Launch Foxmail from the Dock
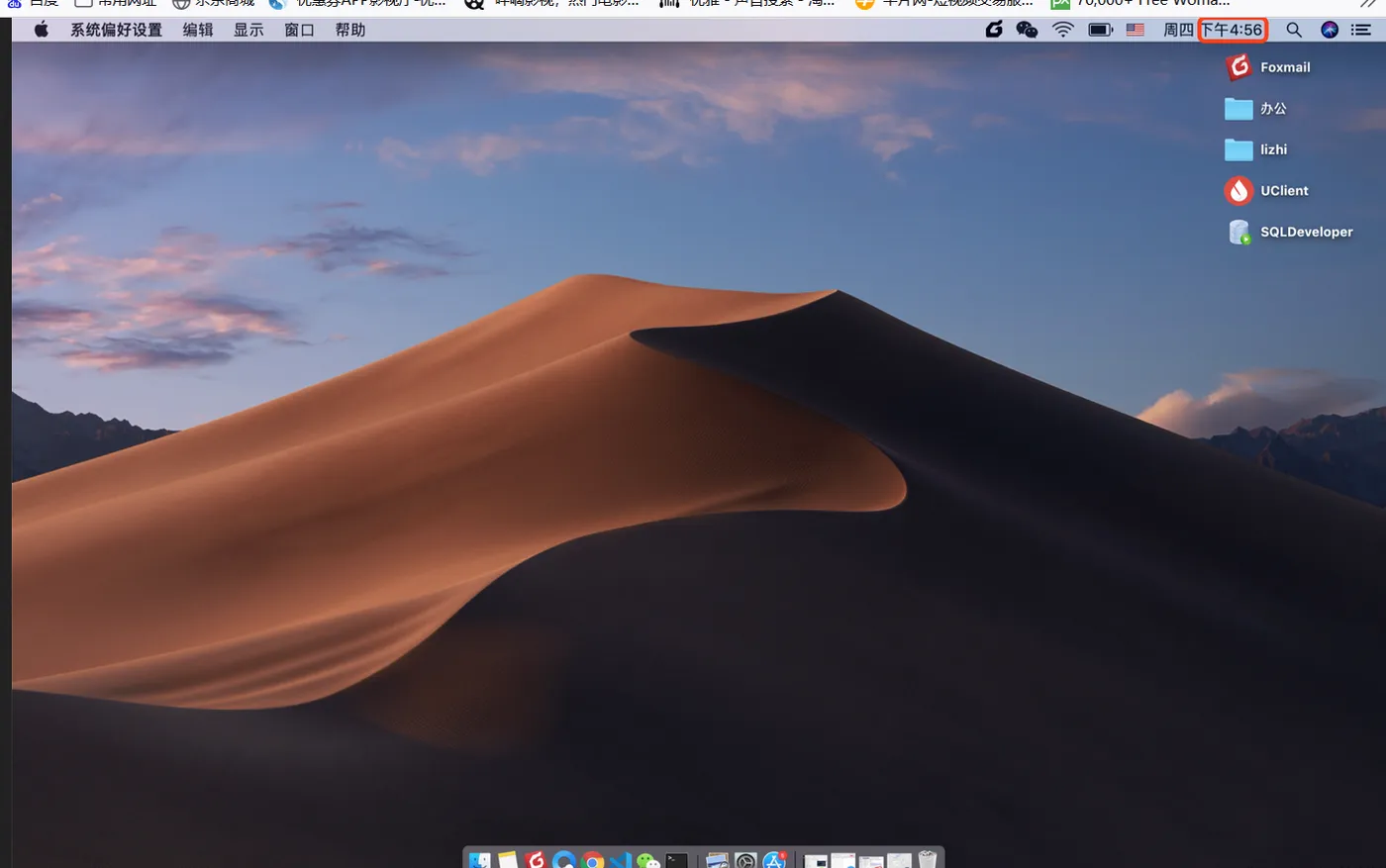Screen dimensions: 1386x868 click(x=536, y=860)
